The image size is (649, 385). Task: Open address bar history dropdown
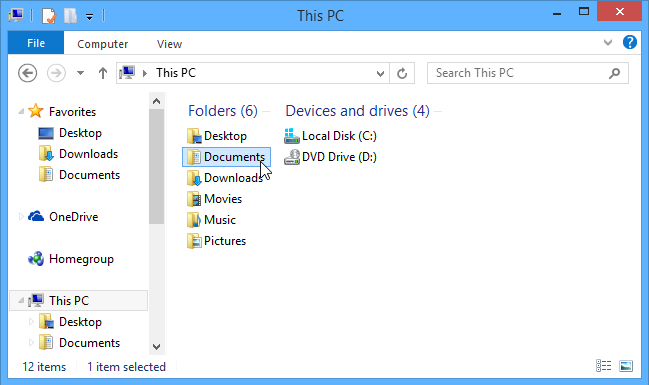[380, 74]
